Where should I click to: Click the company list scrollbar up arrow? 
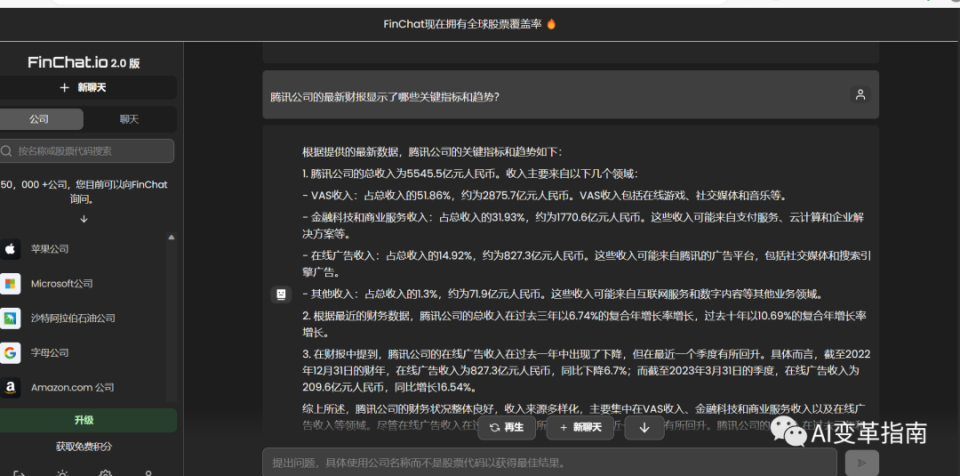pyautogui.click(x=171, y=237)
